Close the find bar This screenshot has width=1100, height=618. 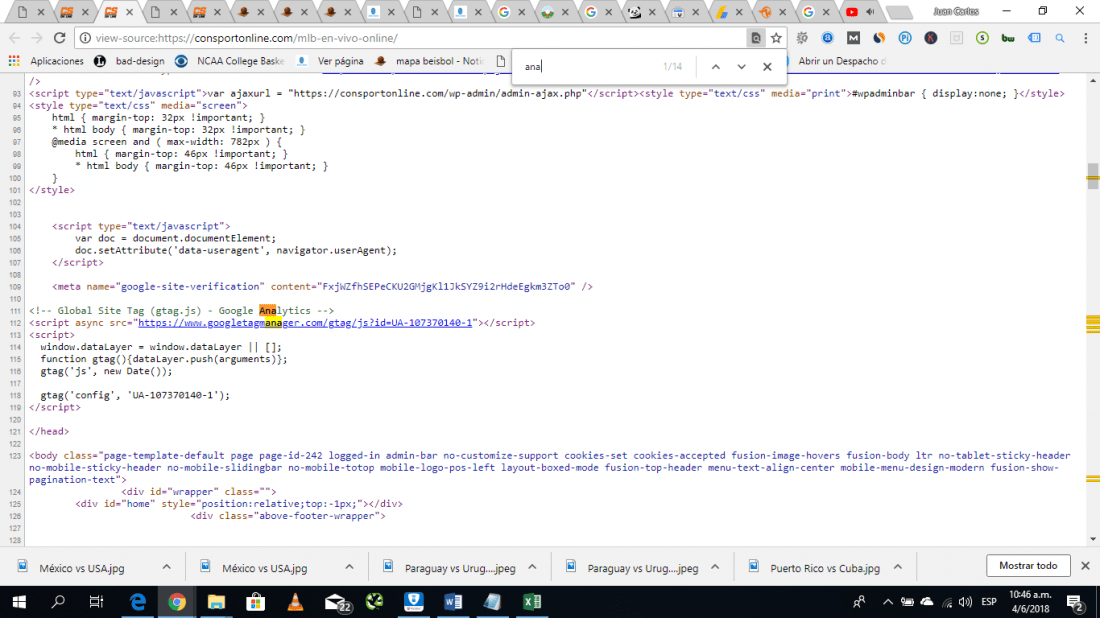[767, 67]
